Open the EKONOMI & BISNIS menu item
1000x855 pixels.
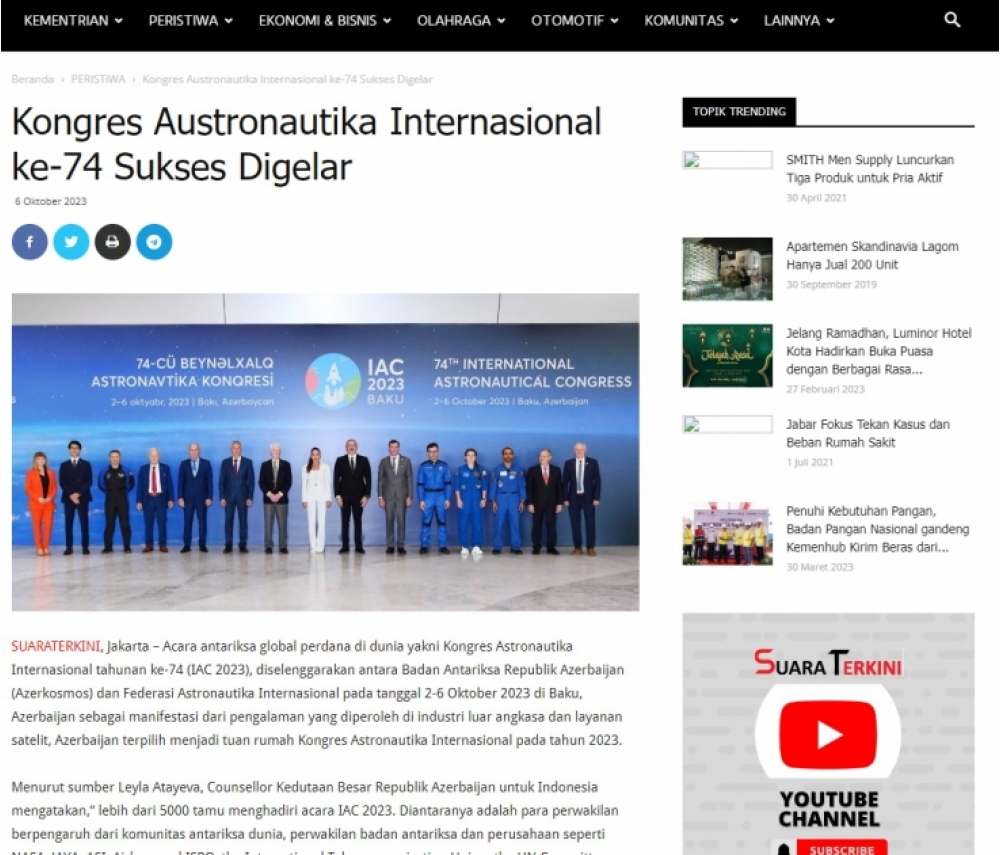tap(318, 20)
